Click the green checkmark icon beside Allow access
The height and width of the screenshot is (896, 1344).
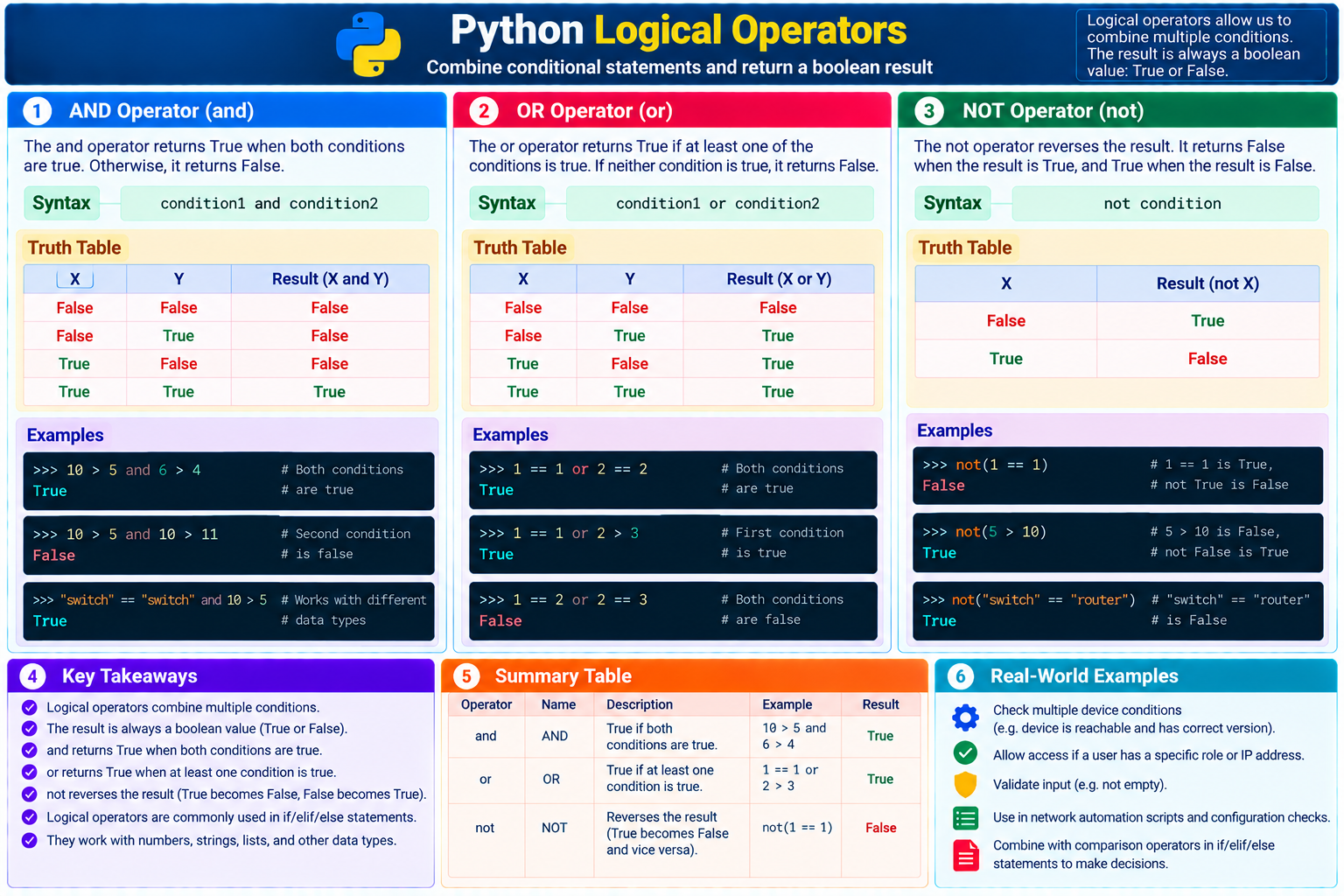[x=965, y=752]
